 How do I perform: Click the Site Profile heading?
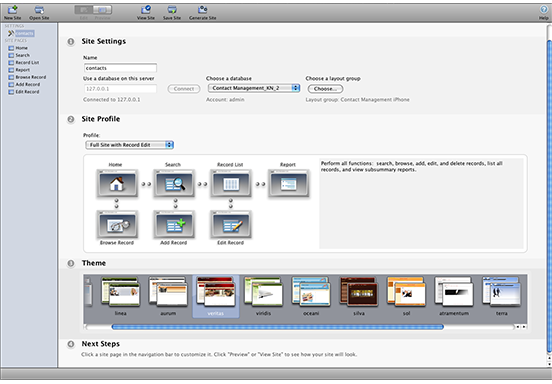click(x=101, y=119)
